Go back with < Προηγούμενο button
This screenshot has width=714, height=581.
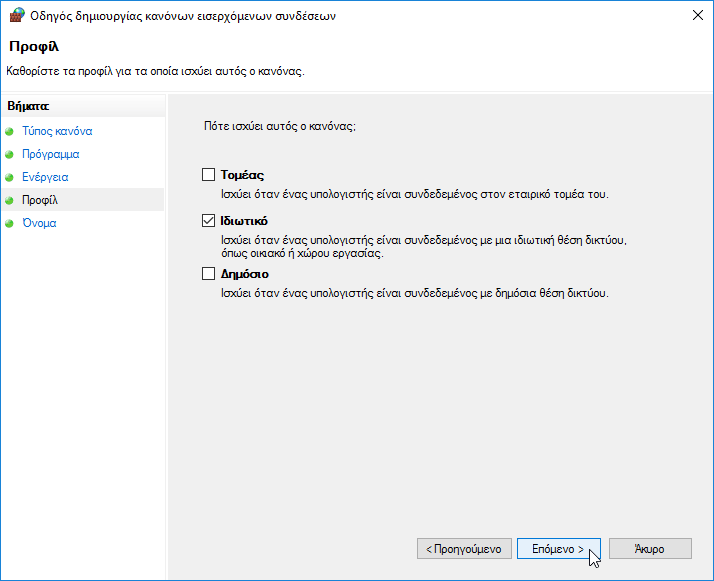click(x=464, y=549)
